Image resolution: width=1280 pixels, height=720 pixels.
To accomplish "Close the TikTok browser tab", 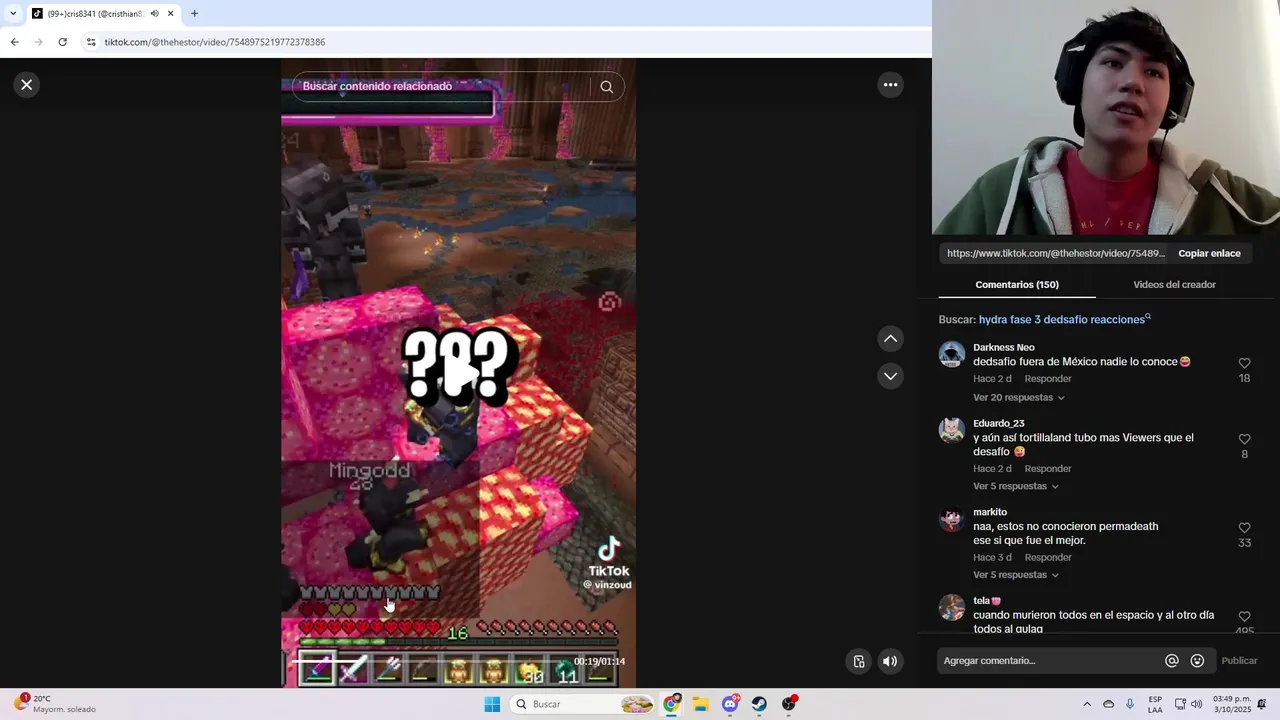I will [x=171, y=14].
